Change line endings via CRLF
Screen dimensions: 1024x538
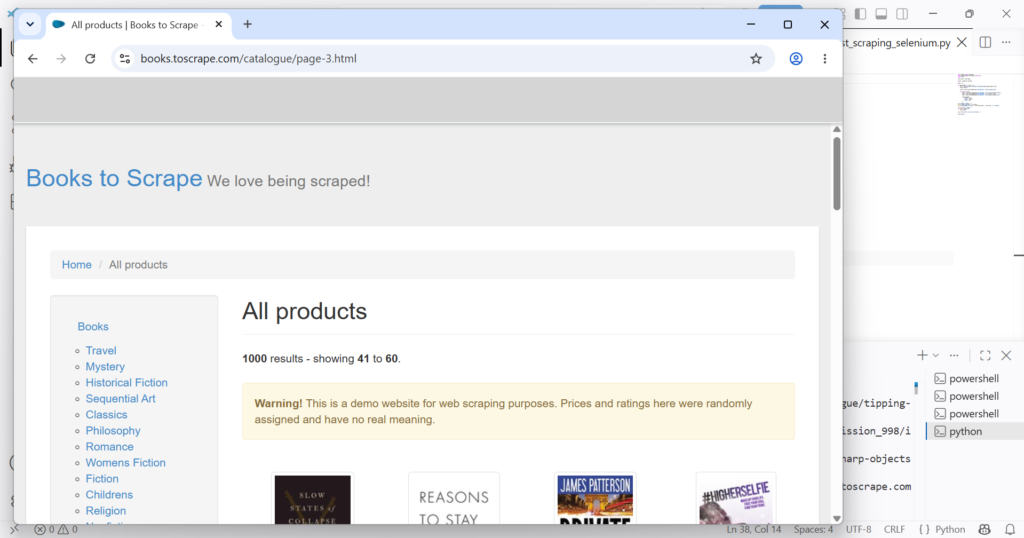click(x=895, y=530)
